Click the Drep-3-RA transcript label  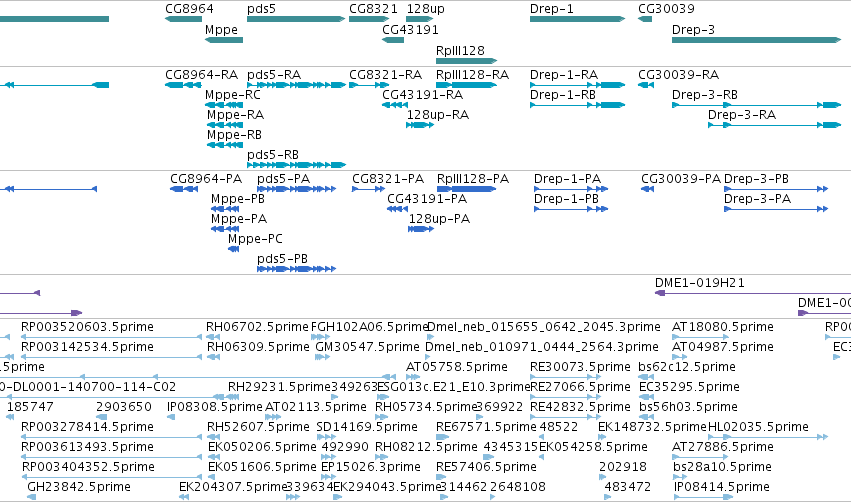tap(742, 115)
